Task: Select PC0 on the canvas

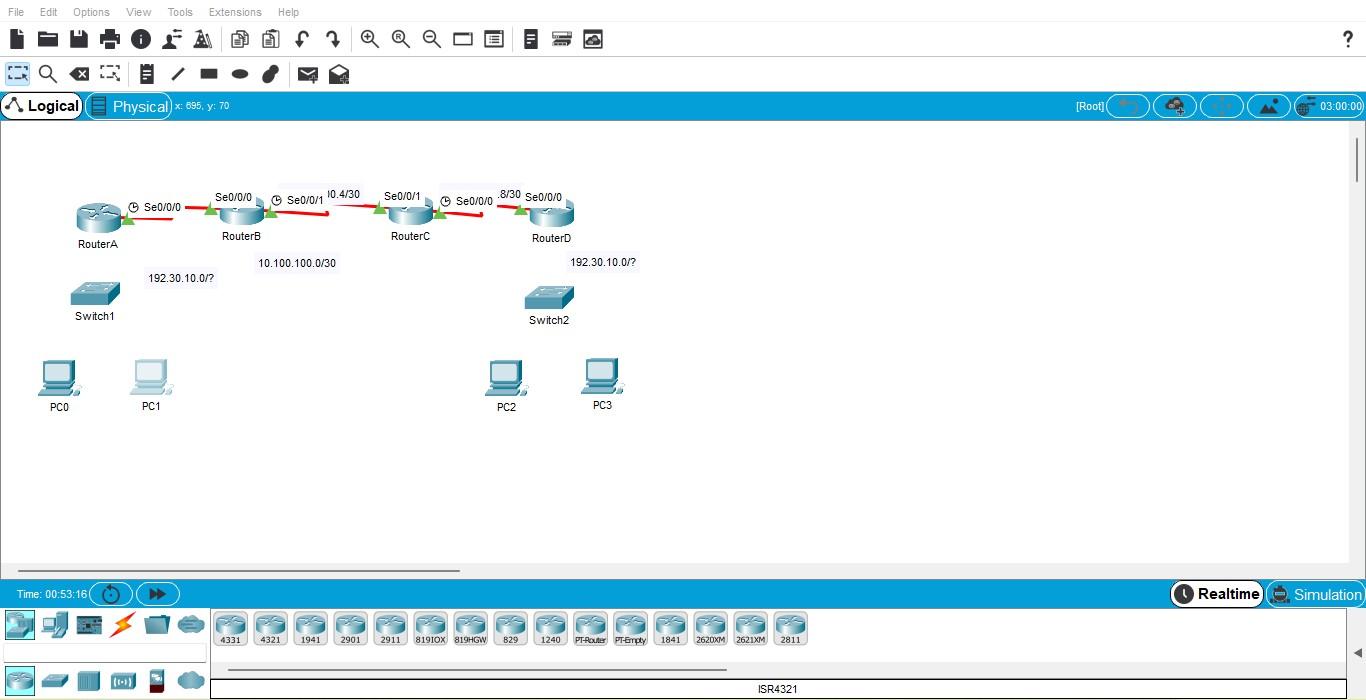Action: (x=58, y=379)
